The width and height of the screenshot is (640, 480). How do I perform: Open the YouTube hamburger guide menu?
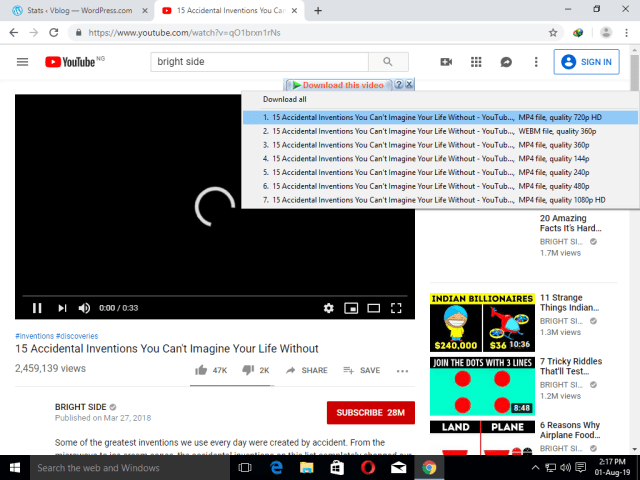point(22,62)
